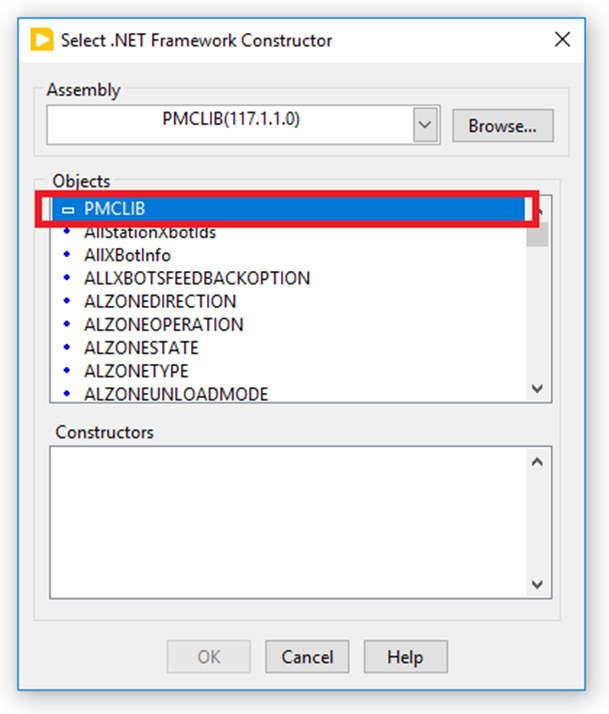Open the Assembly dropdown list
The width and height of the screenshot is (609, 714).
tap(425, 126)
